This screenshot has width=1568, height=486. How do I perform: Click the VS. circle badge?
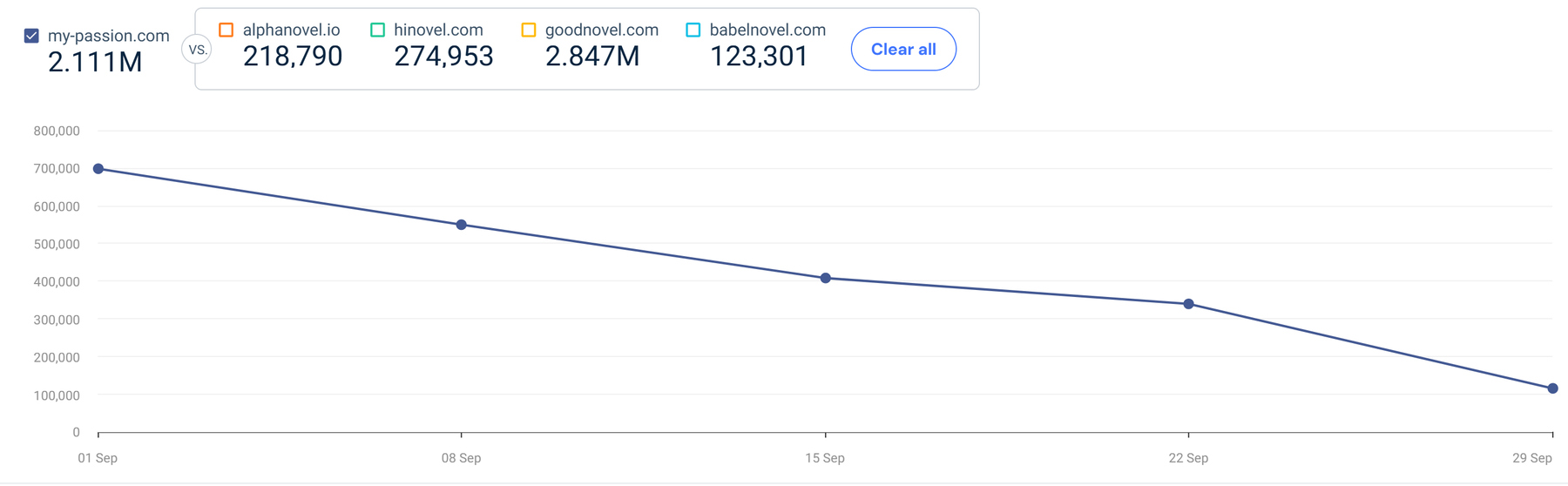pos(198,50)
